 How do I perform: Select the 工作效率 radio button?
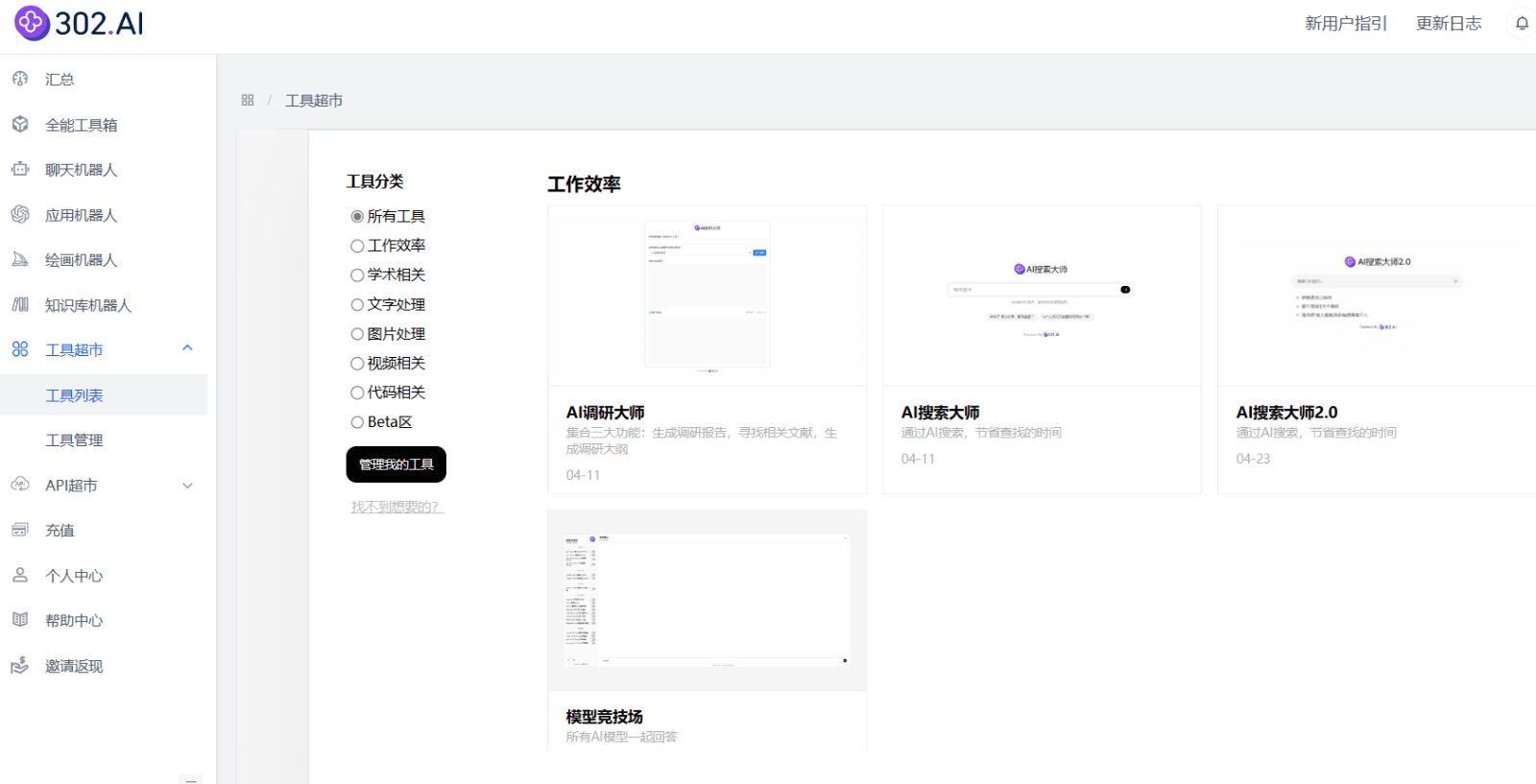(x=357, y=246)
